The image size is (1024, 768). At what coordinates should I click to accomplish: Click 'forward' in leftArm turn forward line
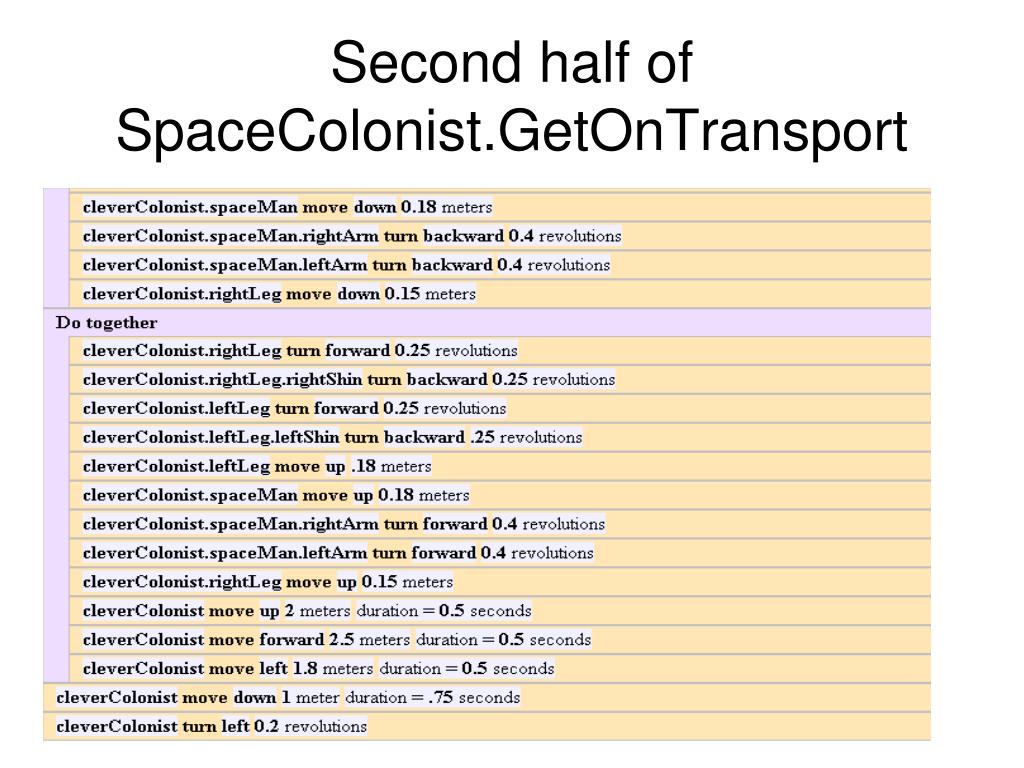click(x=444, y=553)
